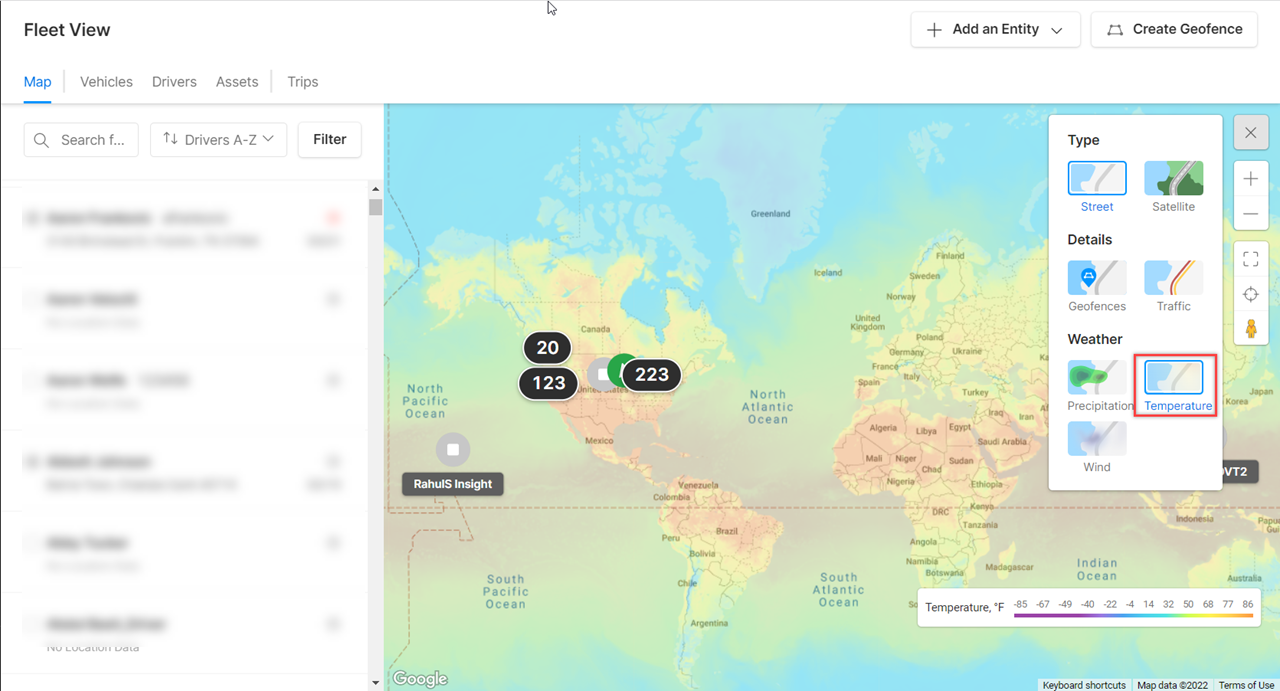Switch to the Trips tab
Image resolution: width=1280 pixels, height=691 pixels.
click(x=303, y=82)
